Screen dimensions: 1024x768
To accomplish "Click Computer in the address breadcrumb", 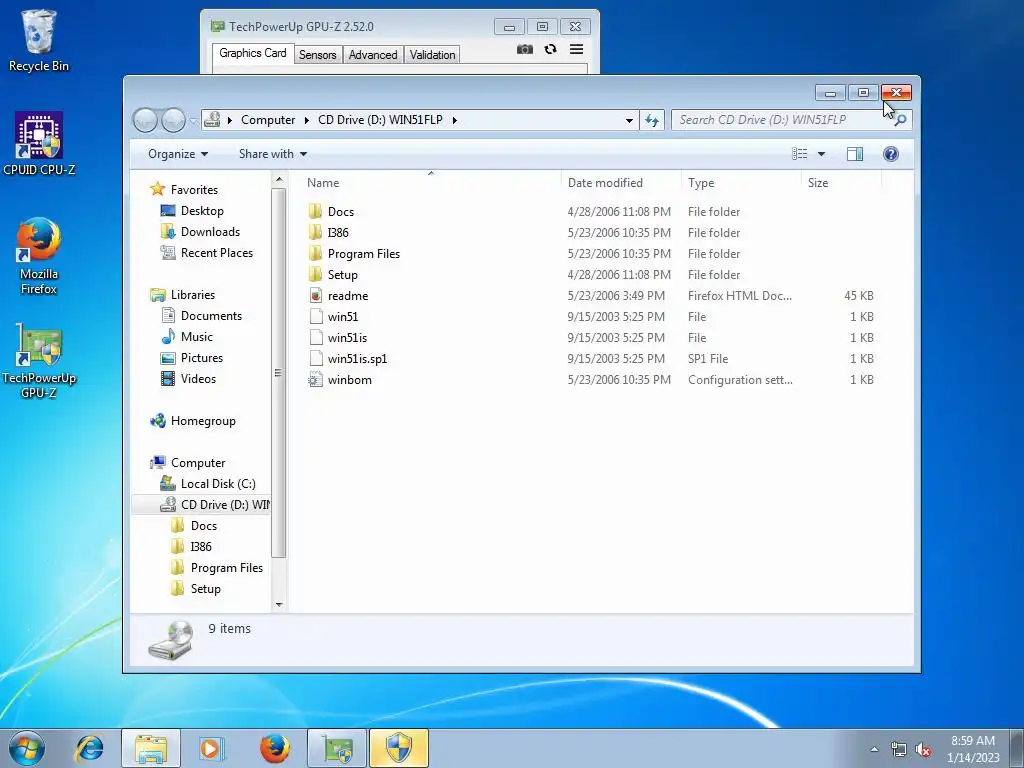I will [x=268, y=120].
